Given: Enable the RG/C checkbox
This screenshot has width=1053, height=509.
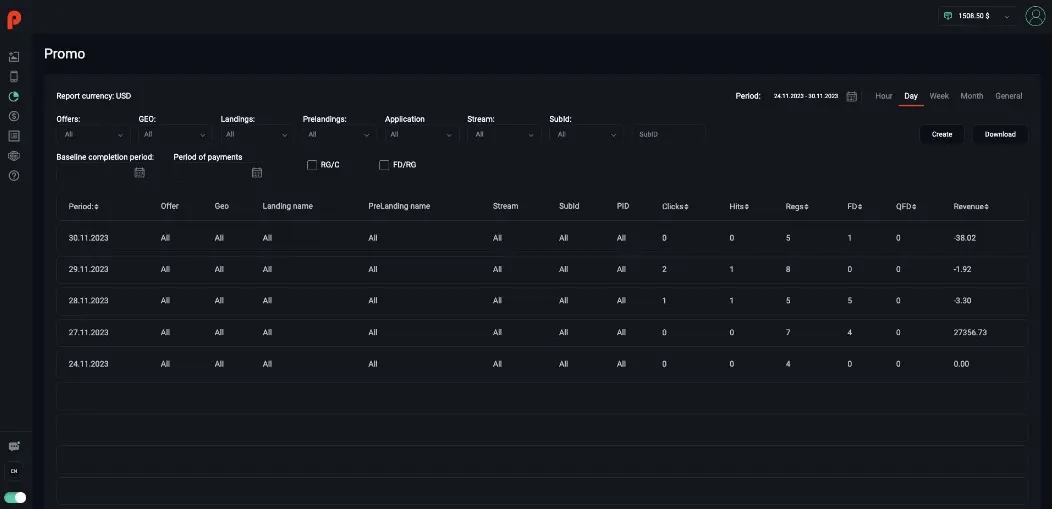Looking at the screenshot, I should 312,165.
